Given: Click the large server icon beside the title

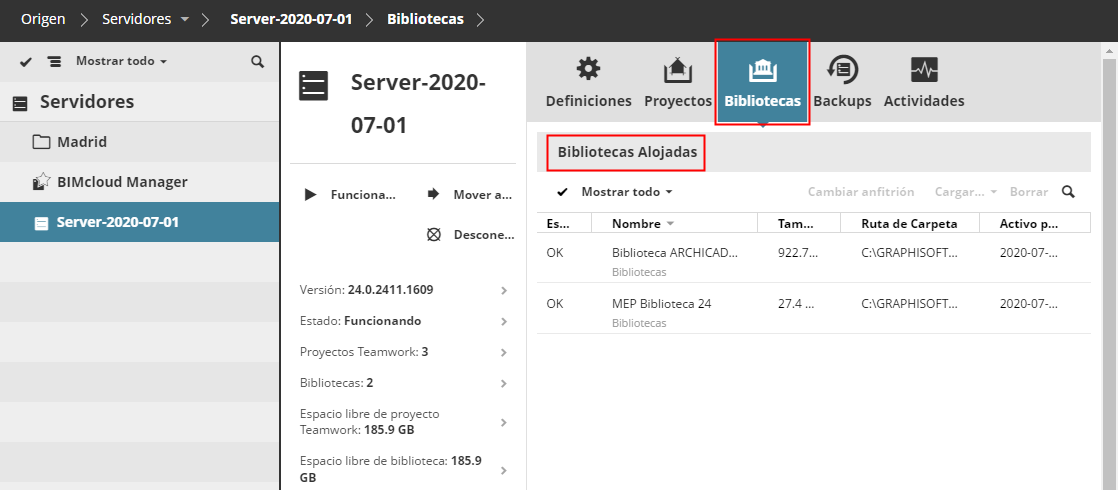Looking at the screenshot, I should tap(313, 86).
